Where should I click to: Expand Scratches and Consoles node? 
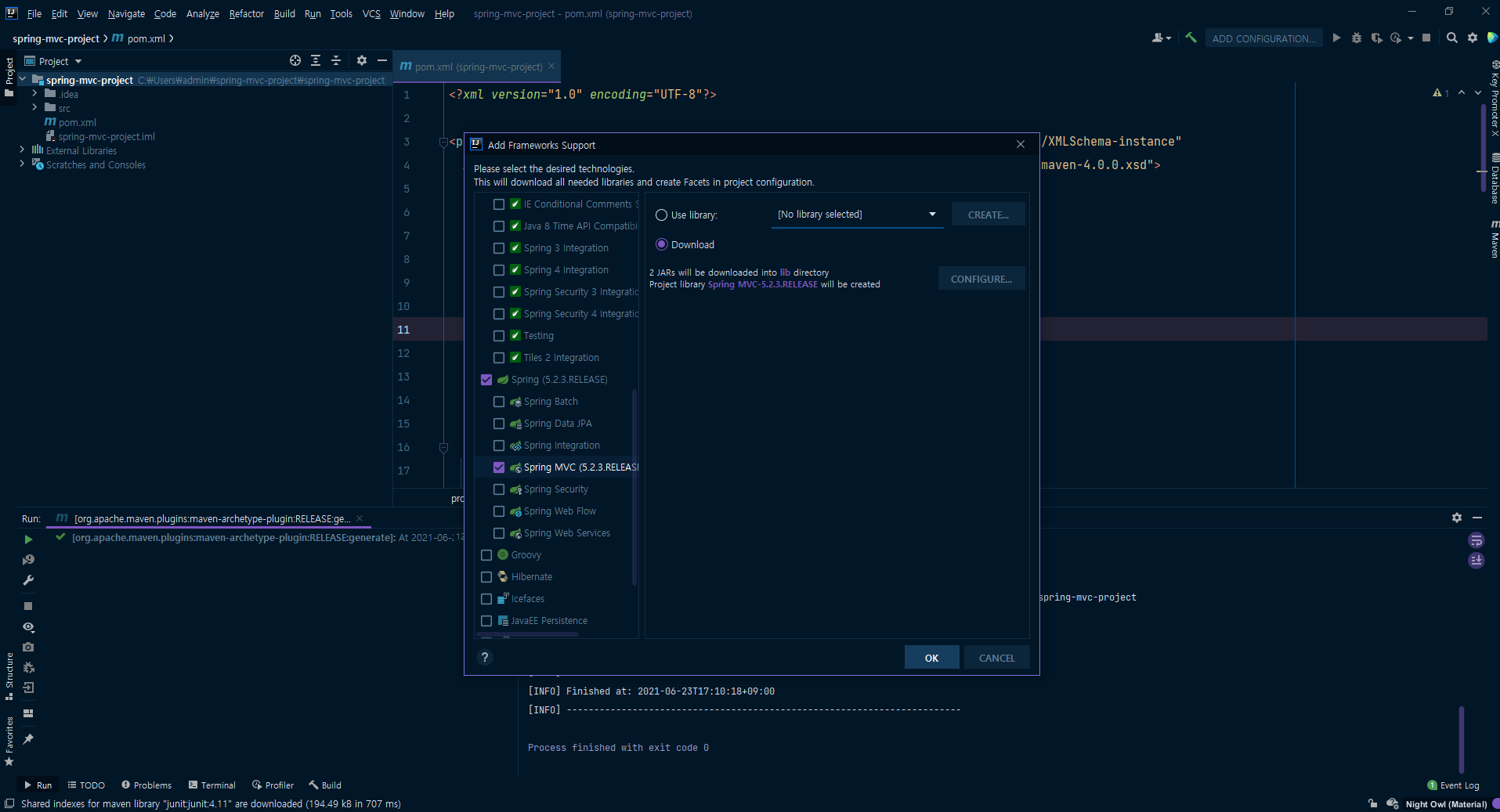[22, 164]
